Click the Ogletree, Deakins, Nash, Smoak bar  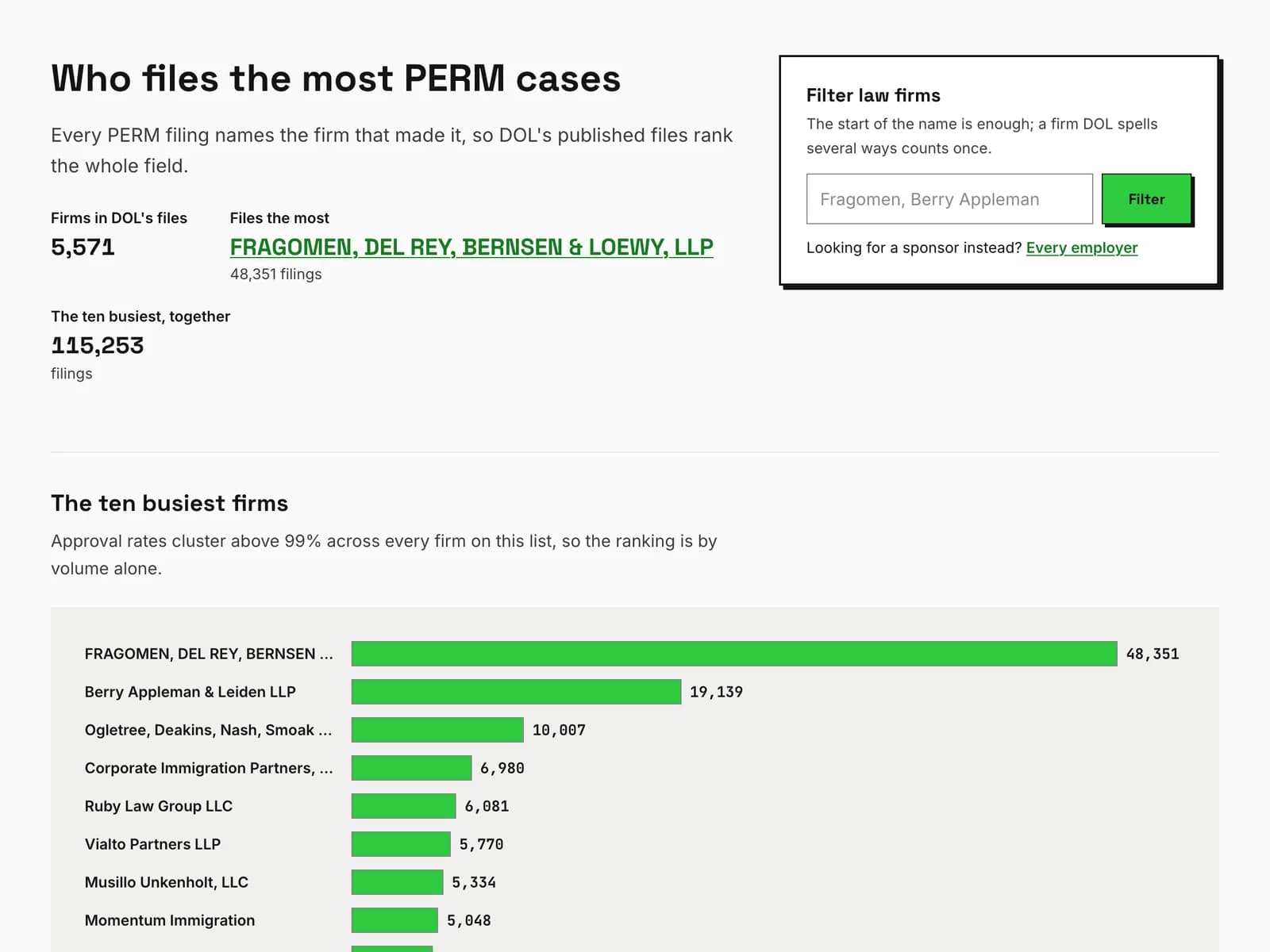pyautogui.click(x=437, y=730)
